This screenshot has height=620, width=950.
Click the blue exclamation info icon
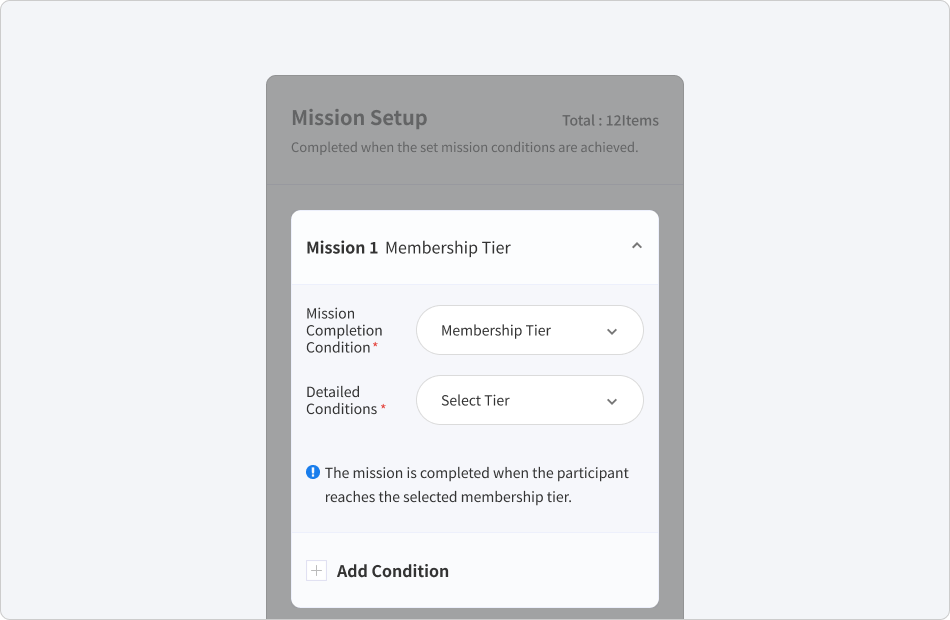(313, 472)
